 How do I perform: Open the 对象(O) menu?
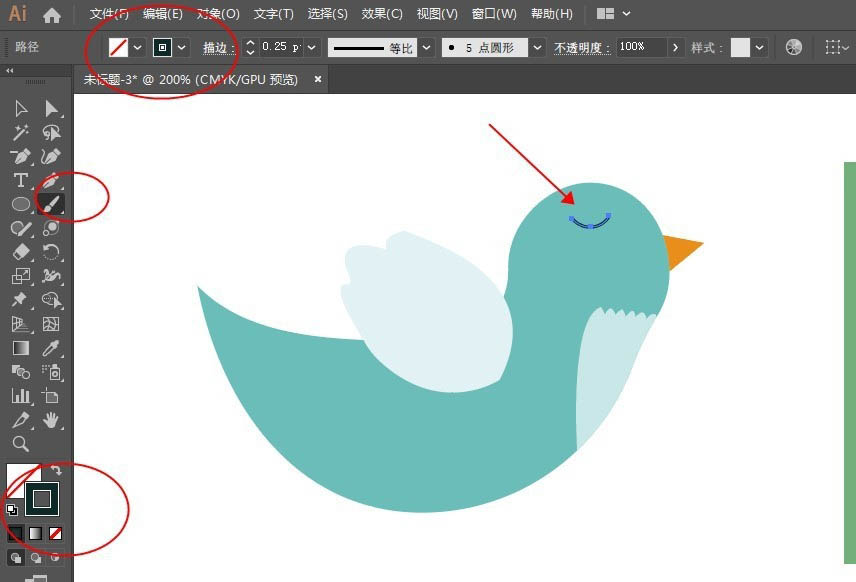pos(218,14)
